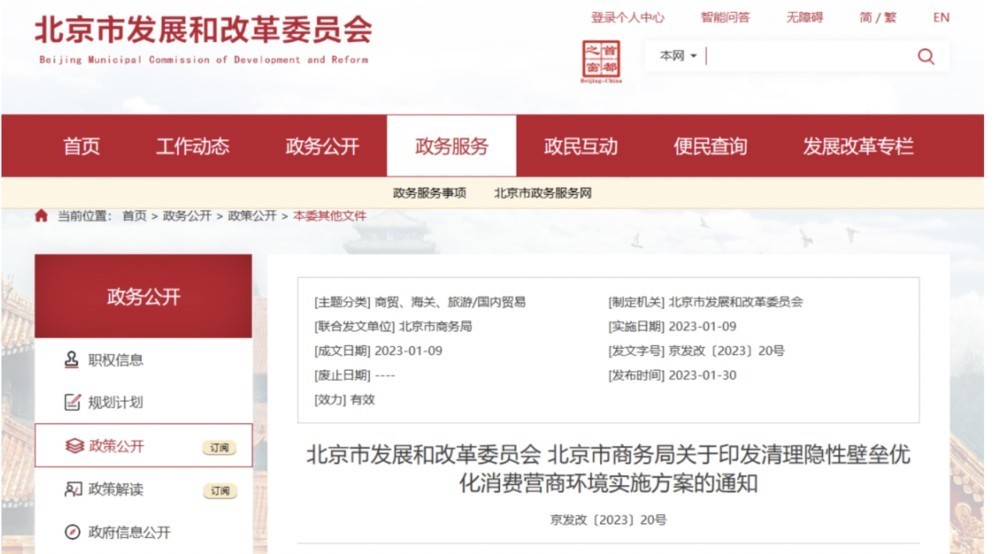Click 智能问答 link at top
This screenshot has height=554, width=1000.
(725, 18)
